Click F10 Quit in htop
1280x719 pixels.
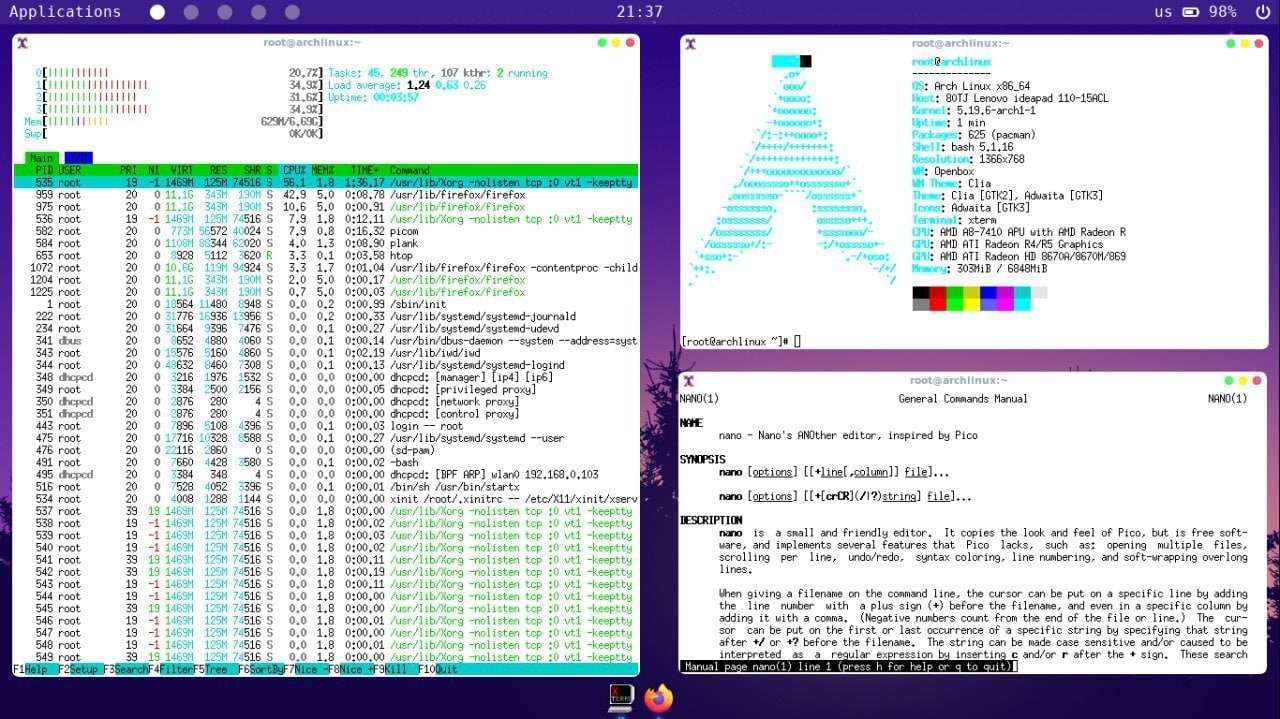(x=438, y=669)
